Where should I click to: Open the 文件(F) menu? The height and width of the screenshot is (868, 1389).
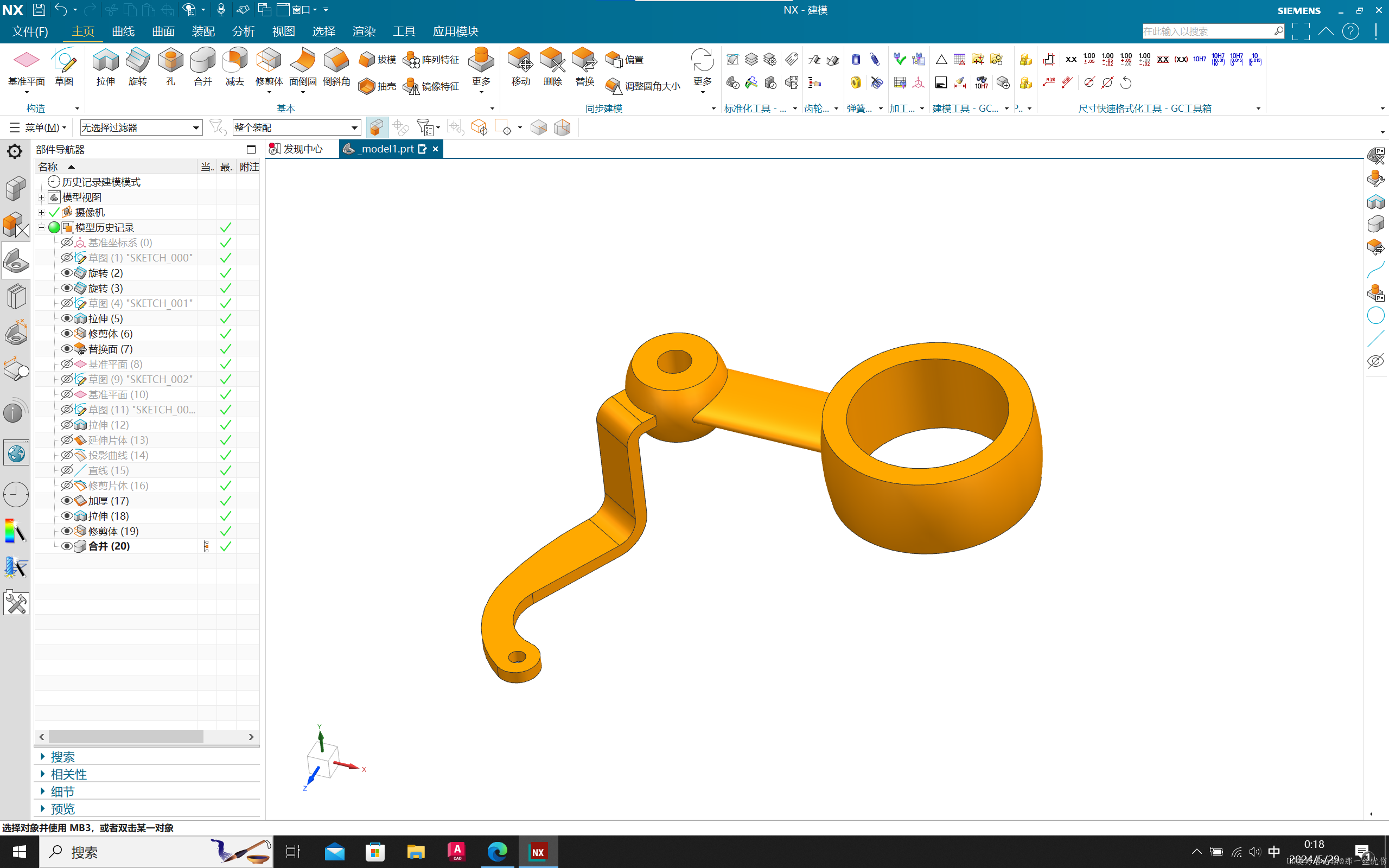30,31
